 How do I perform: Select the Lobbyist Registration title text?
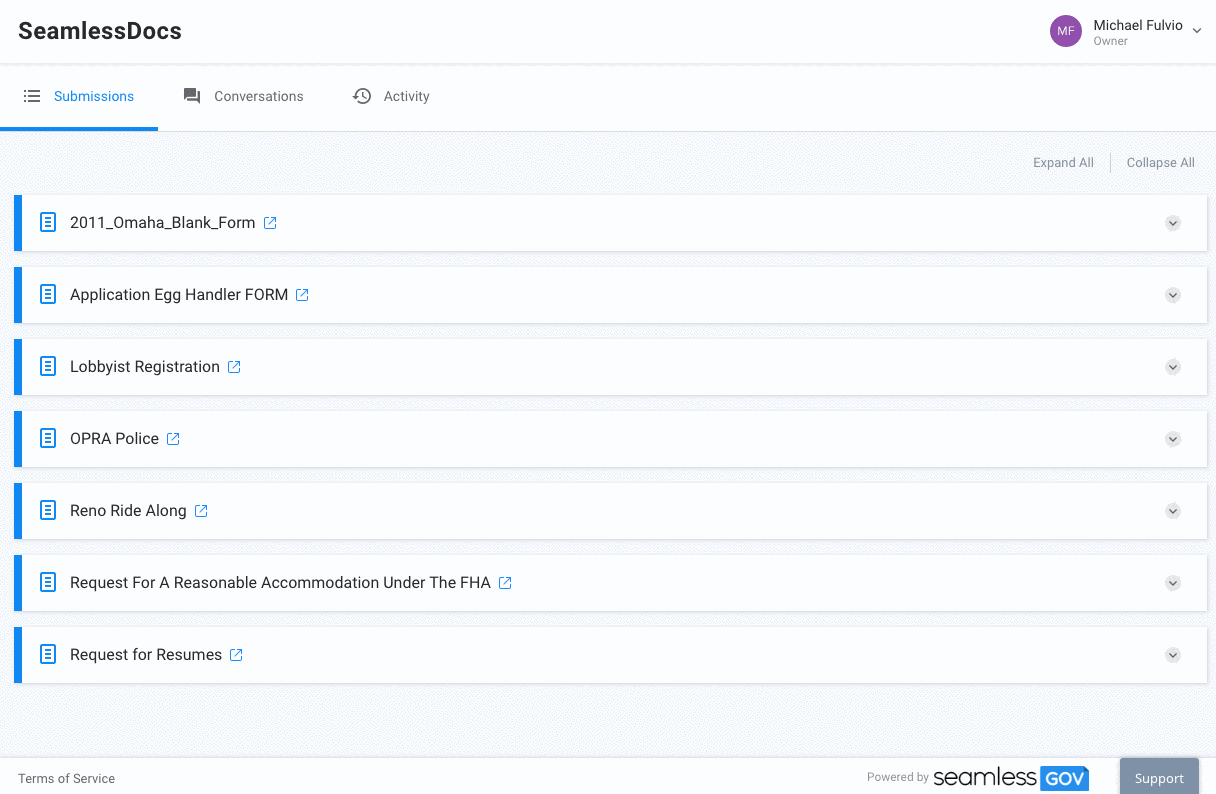[145, 367]
